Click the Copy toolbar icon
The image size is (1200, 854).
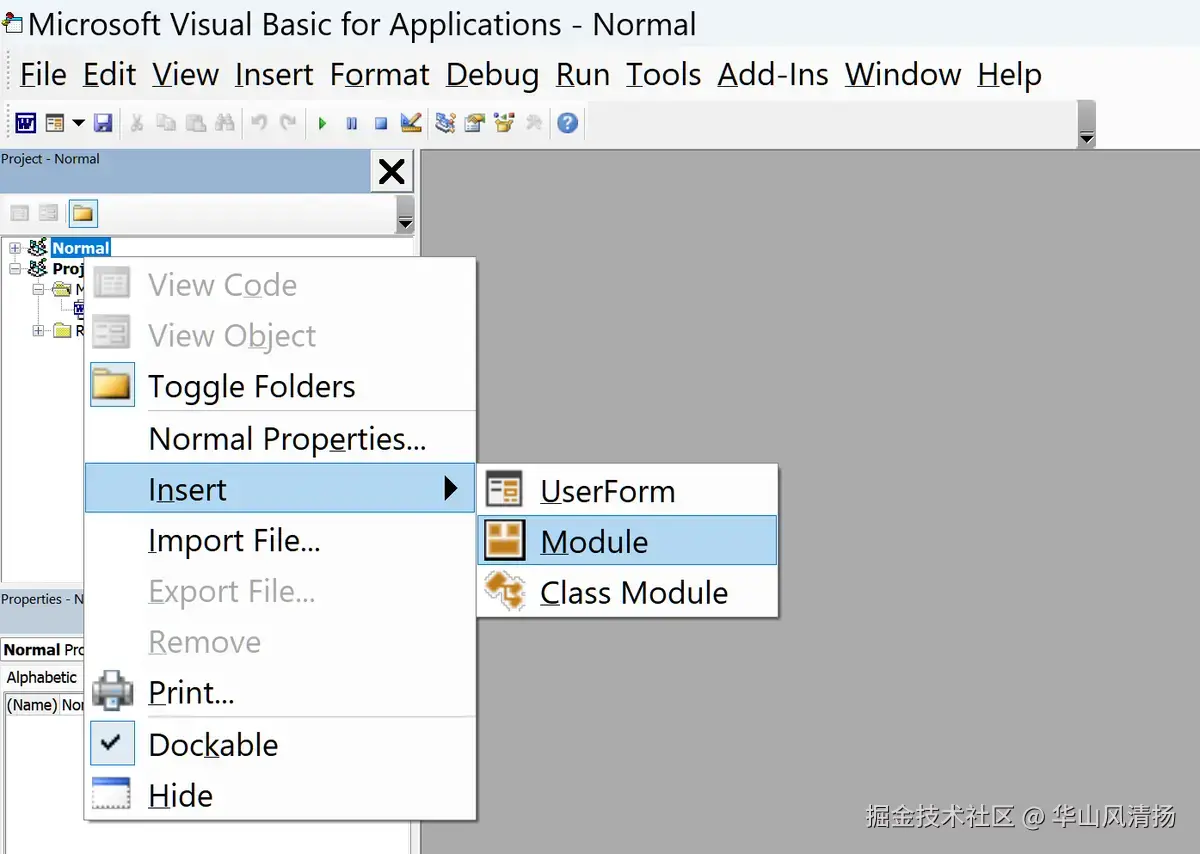pyautogui.click(x=166, y=123)
